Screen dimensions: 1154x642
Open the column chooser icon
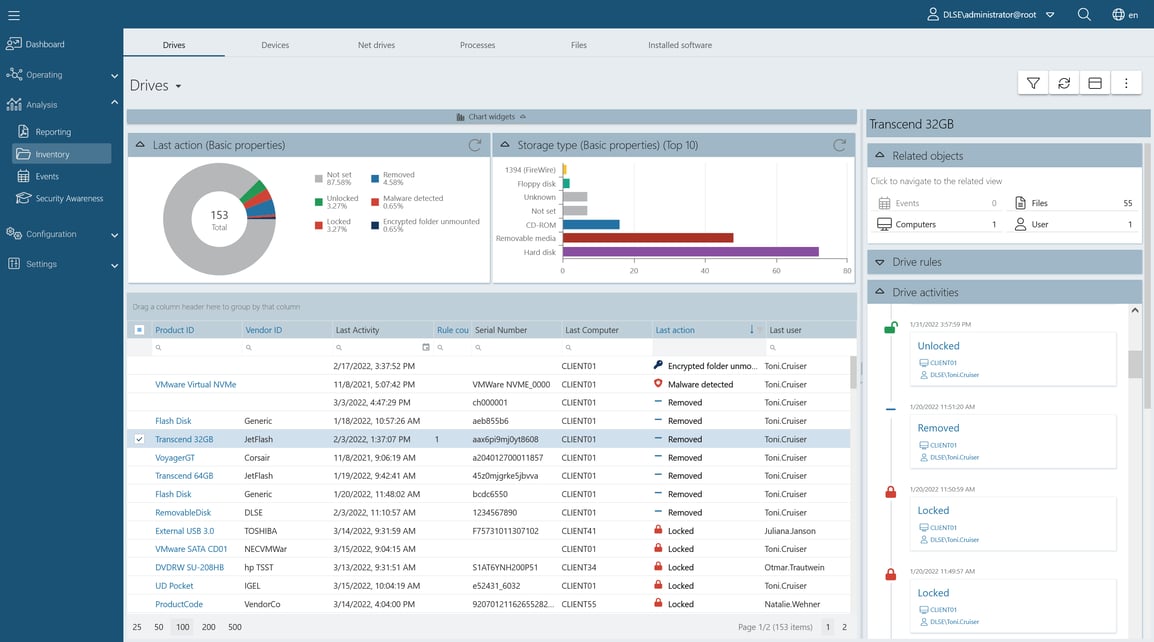point(1094,82)
